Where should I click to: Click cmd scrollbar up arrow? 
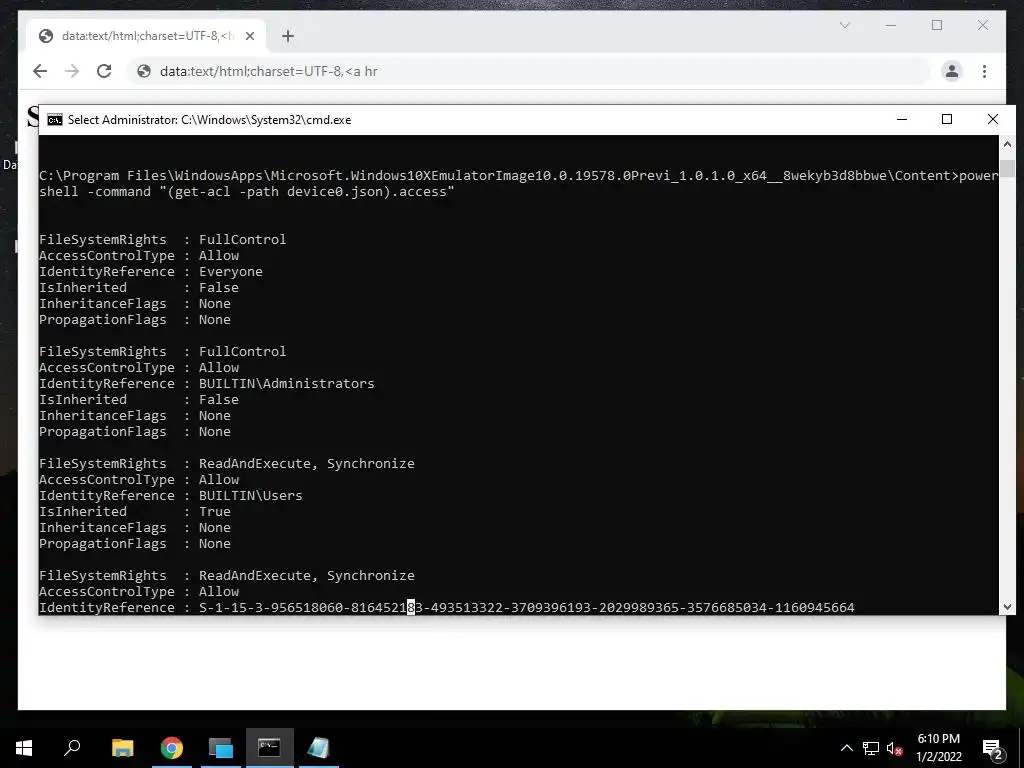(1007, 144)
